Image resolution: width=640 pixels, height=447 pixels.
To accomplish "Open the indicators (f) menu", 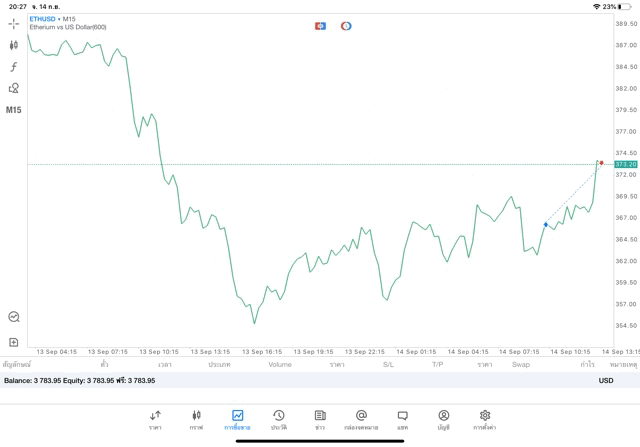I will point(14,66).
